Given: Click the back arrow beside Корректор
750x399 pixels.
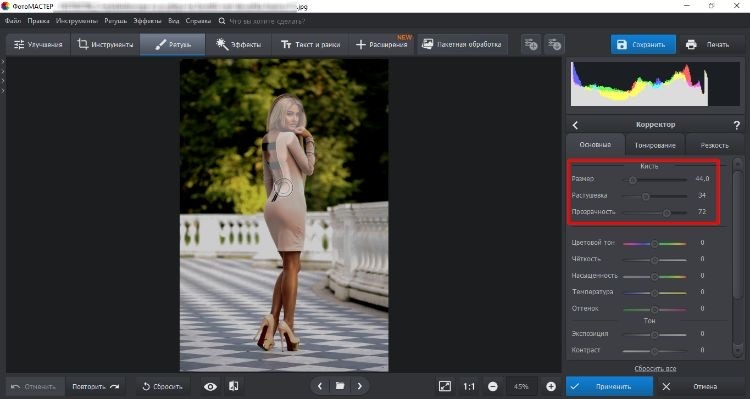Looking at the screenshot, I should click(x=575, y=125).
